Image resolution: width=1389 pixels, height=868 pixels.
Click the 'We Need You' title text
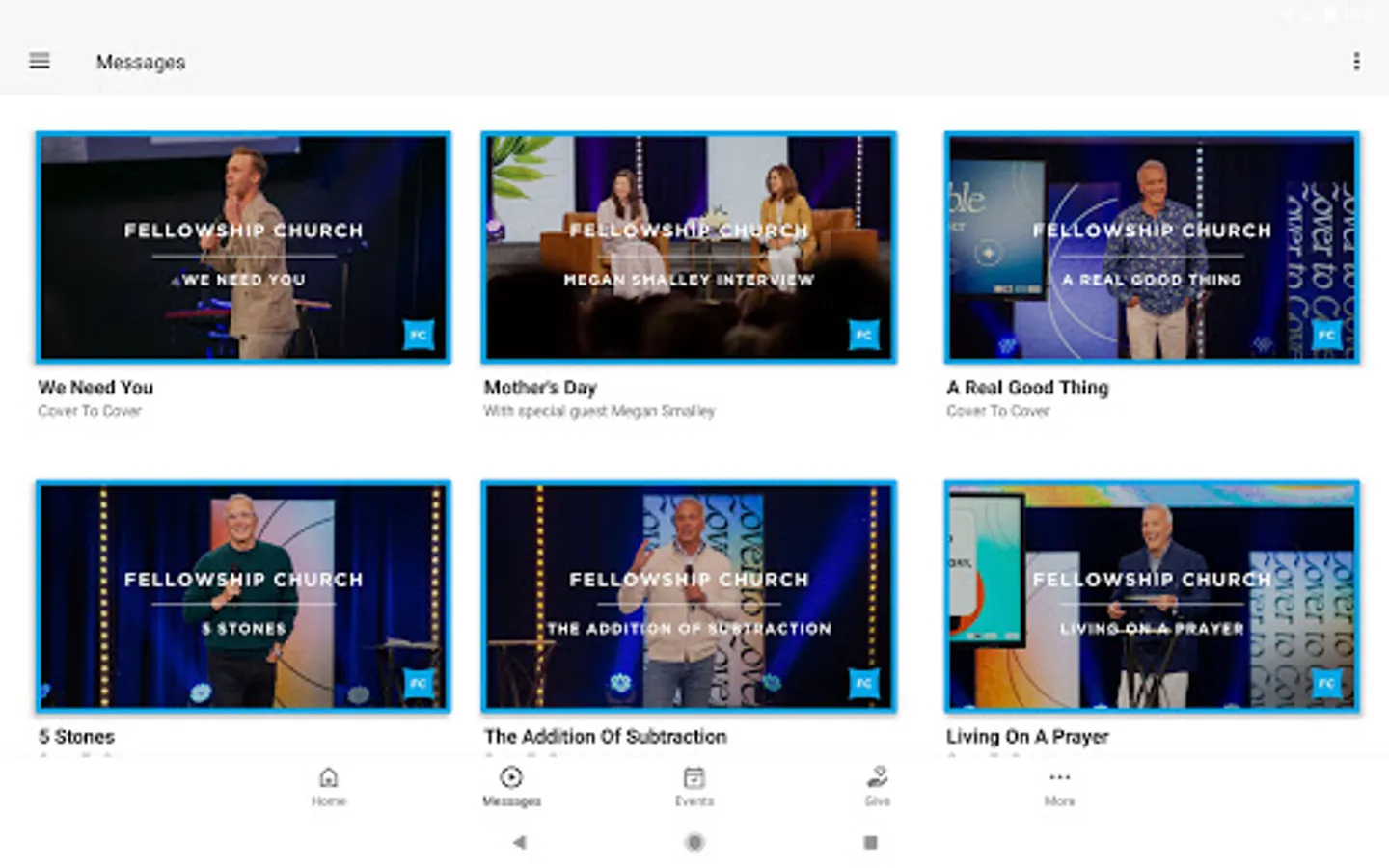click(x=95, y=387)
